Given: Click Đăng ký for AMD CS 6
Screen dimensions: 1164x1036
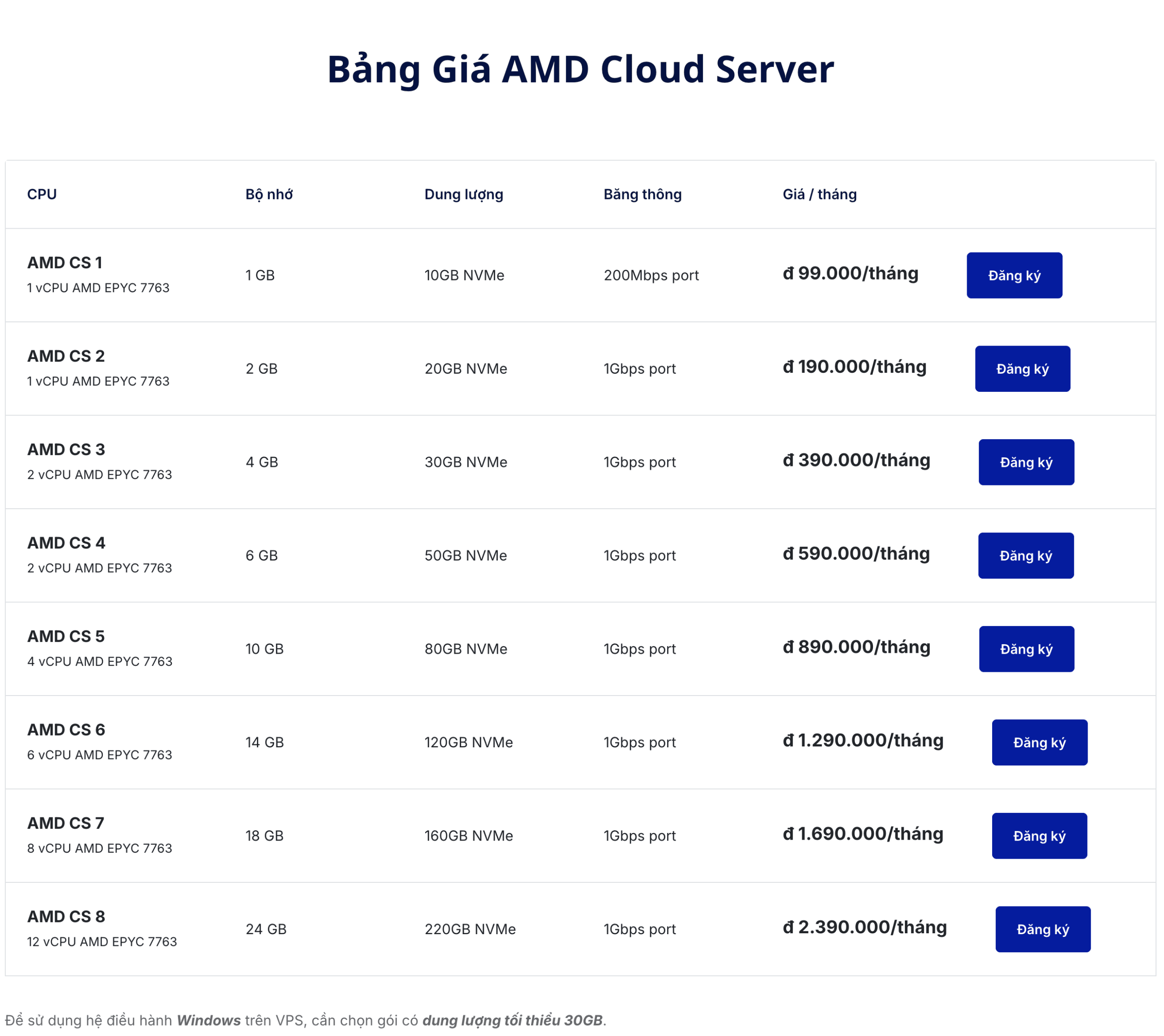Looking at the screenshot, I should click(1039, 742).
